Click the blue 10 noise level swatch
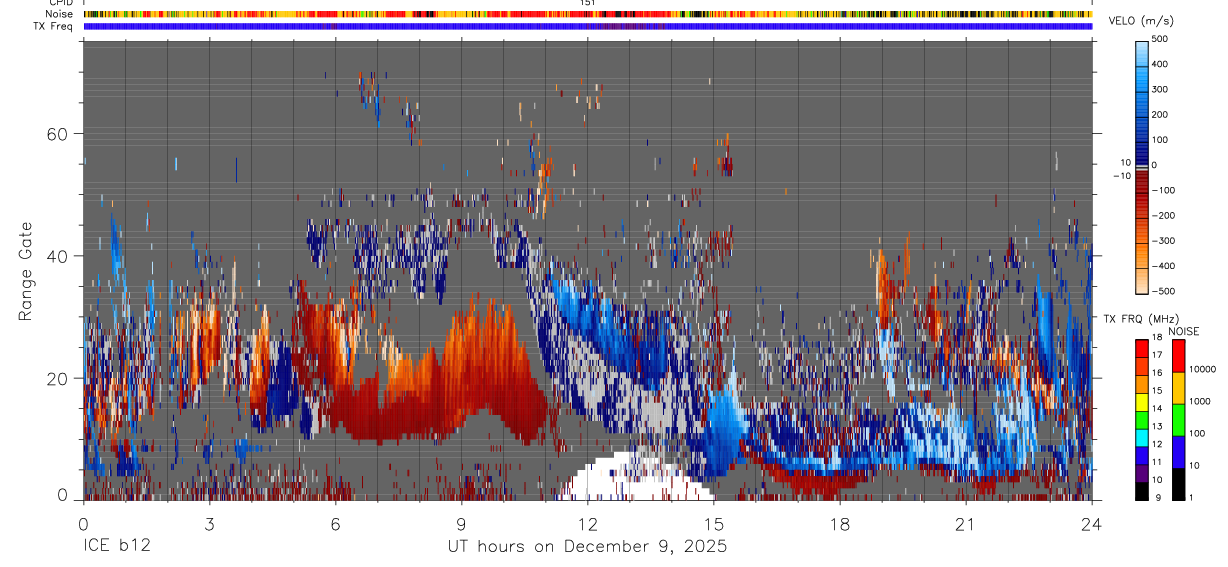 1177,451
